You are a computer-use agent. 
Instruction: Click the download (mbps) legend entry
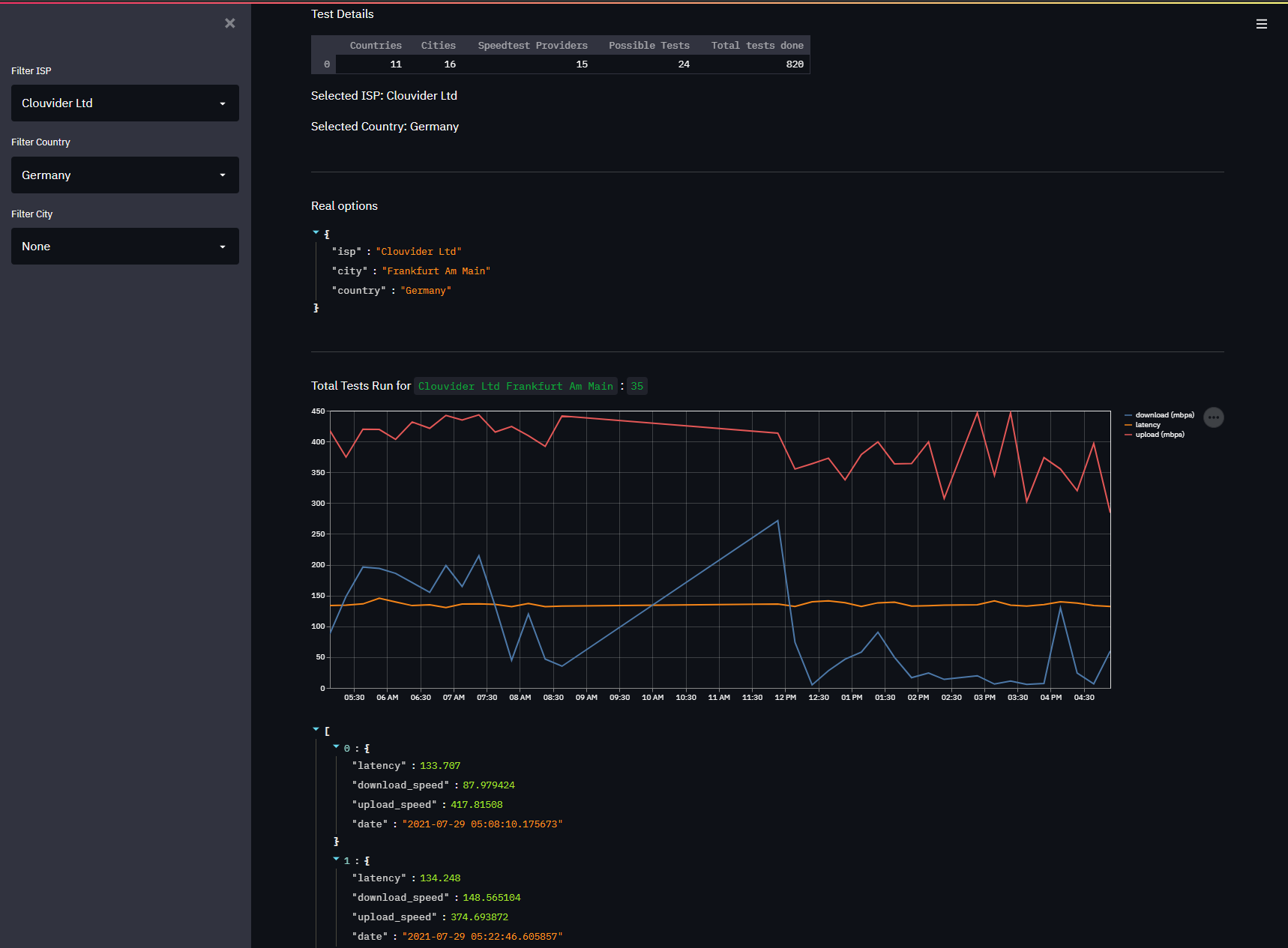[1159, 415]
